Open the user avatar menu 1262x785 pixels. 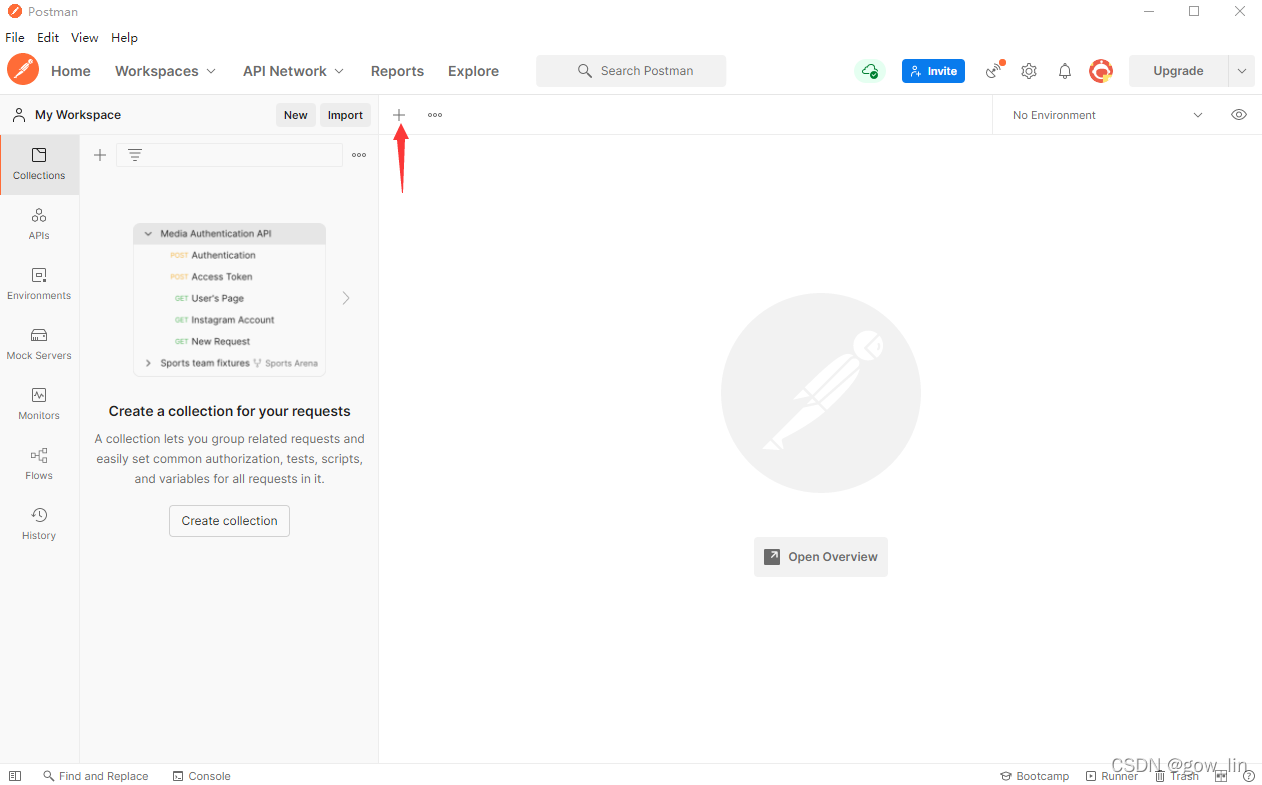click(1101, 71)
